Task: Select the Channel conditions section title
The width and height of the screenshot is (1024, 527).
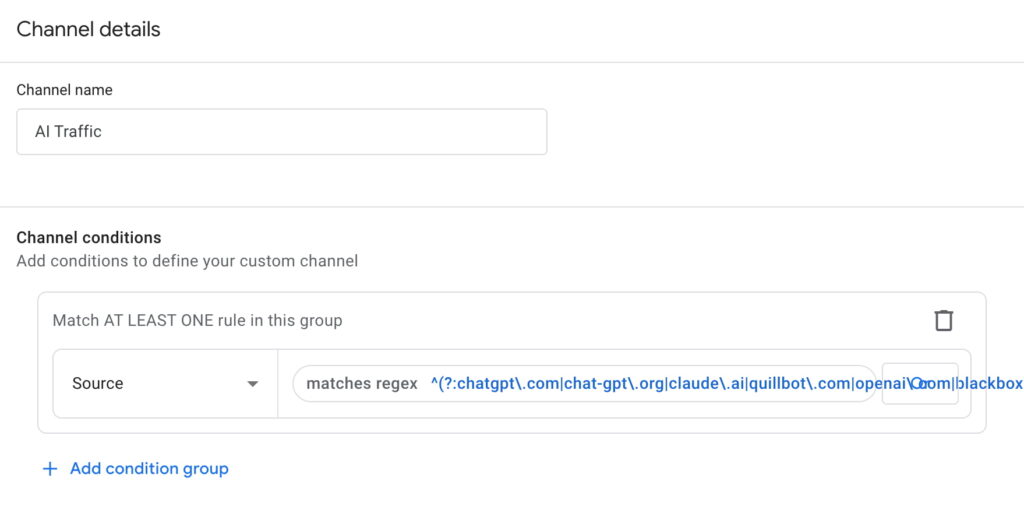Action: coord(89,238)
